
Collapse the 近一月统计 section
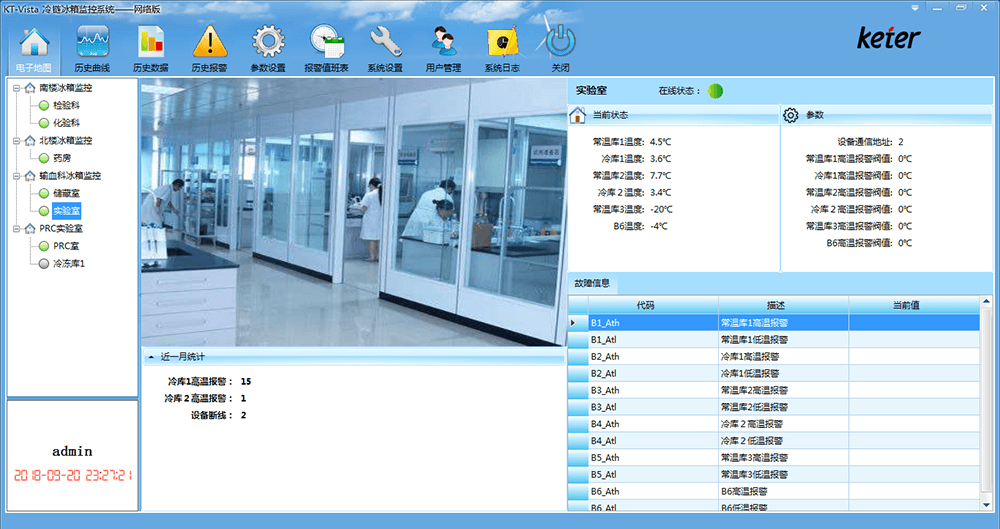[x=151, y=357]
